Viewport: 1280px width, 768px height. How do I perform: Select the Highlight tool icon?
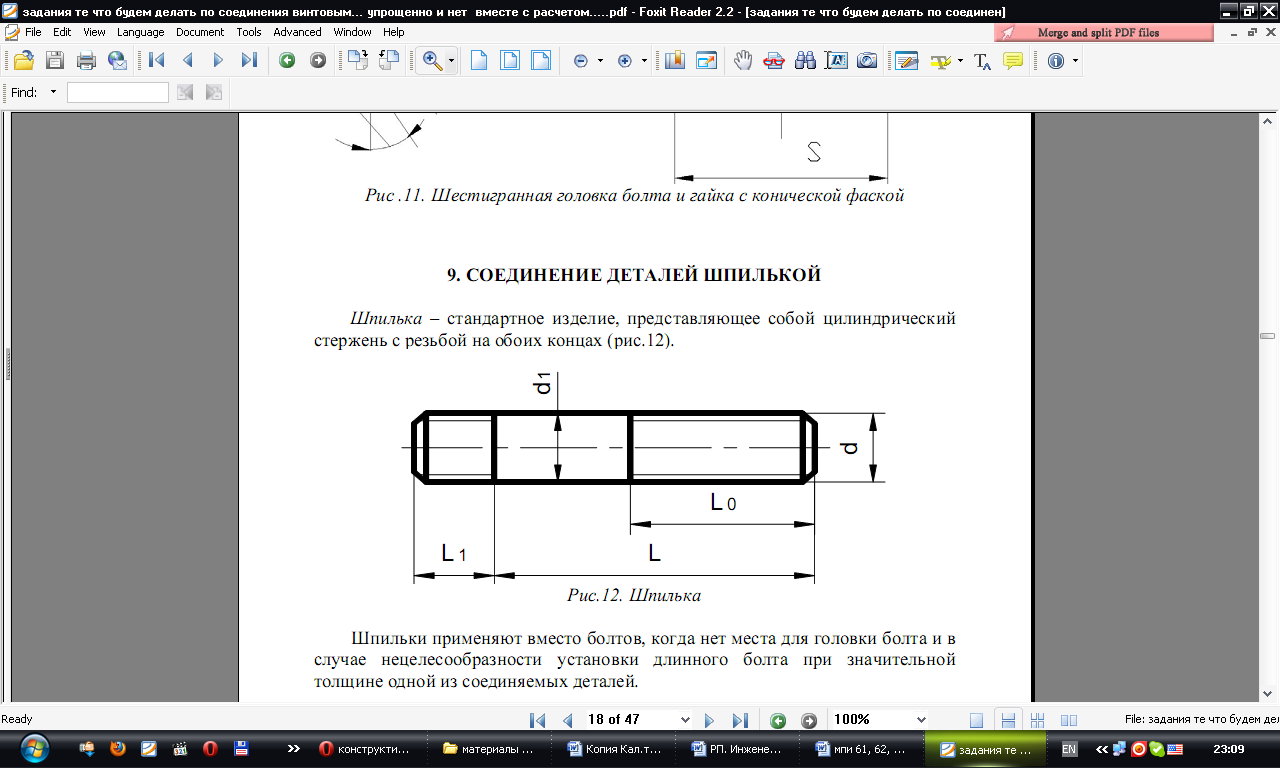(940, 61)
